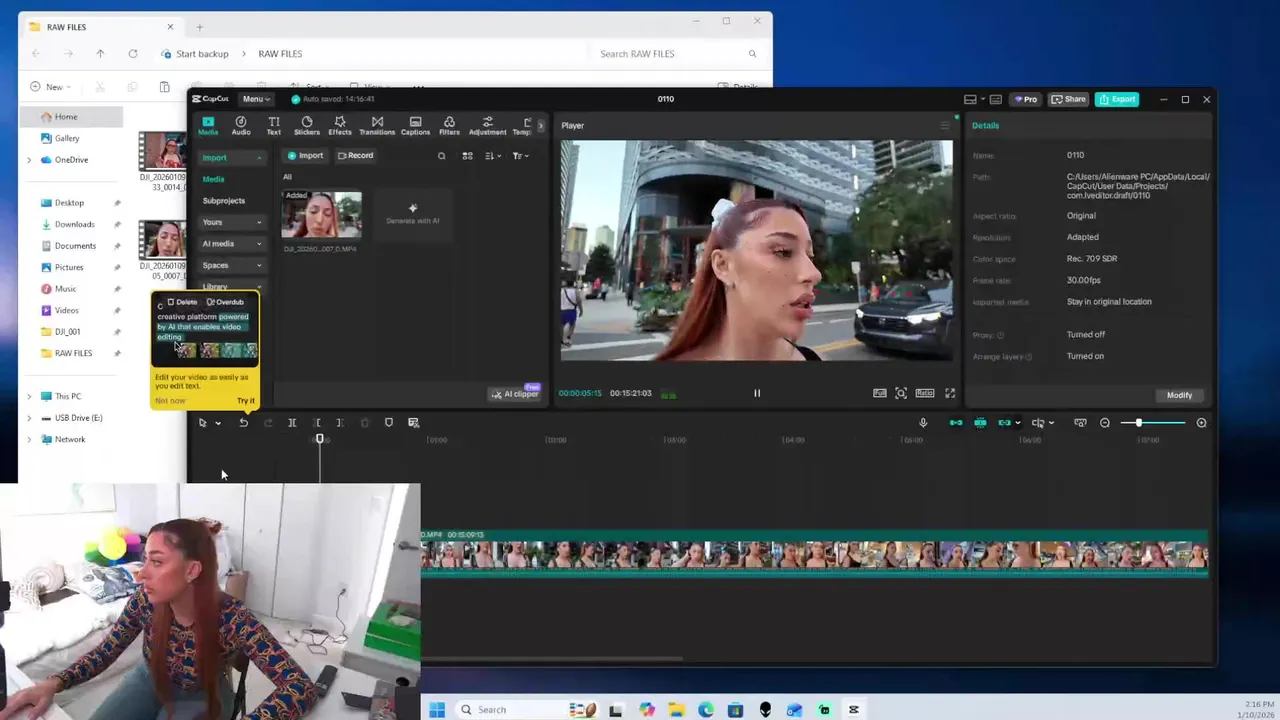Click Try it on the tooltip
The image size is (1280, 720).
tap(246, 401)
